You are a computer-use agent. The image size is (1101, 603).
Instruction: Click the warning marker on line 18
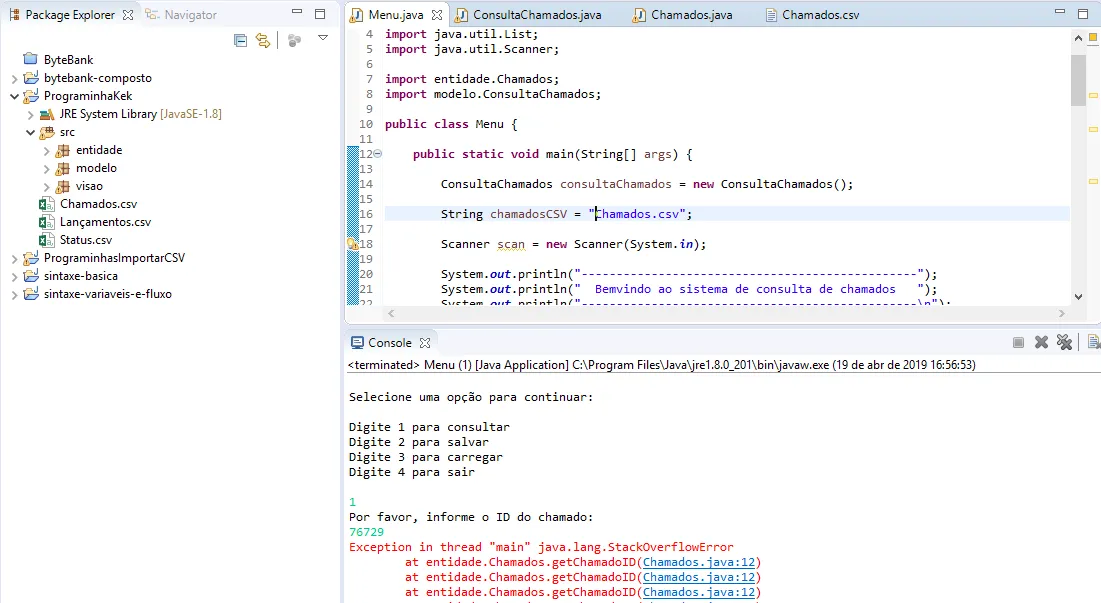pos(352,244)
